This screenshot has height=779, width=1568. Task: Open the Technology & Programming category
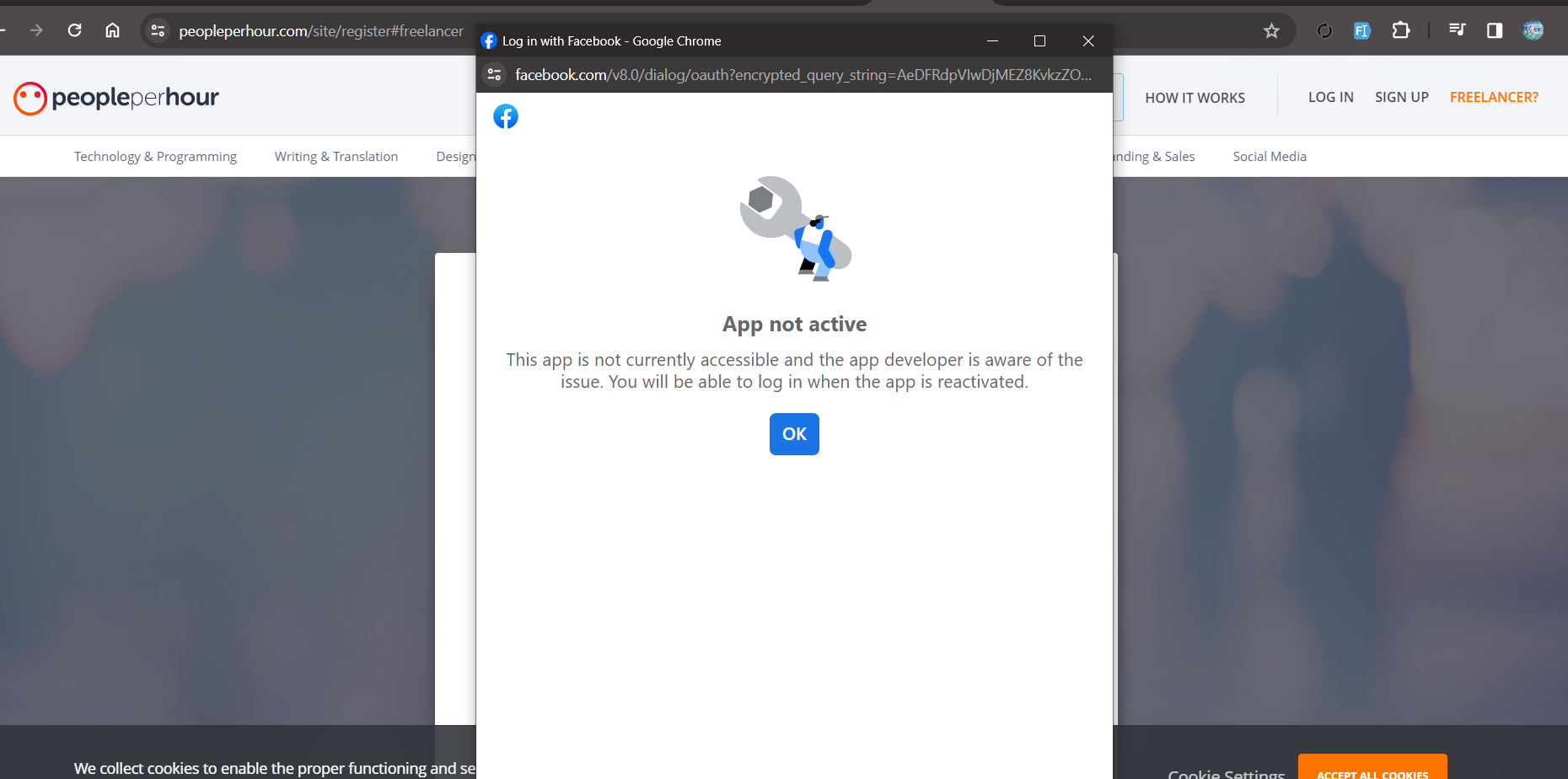(x=155, y=157)
